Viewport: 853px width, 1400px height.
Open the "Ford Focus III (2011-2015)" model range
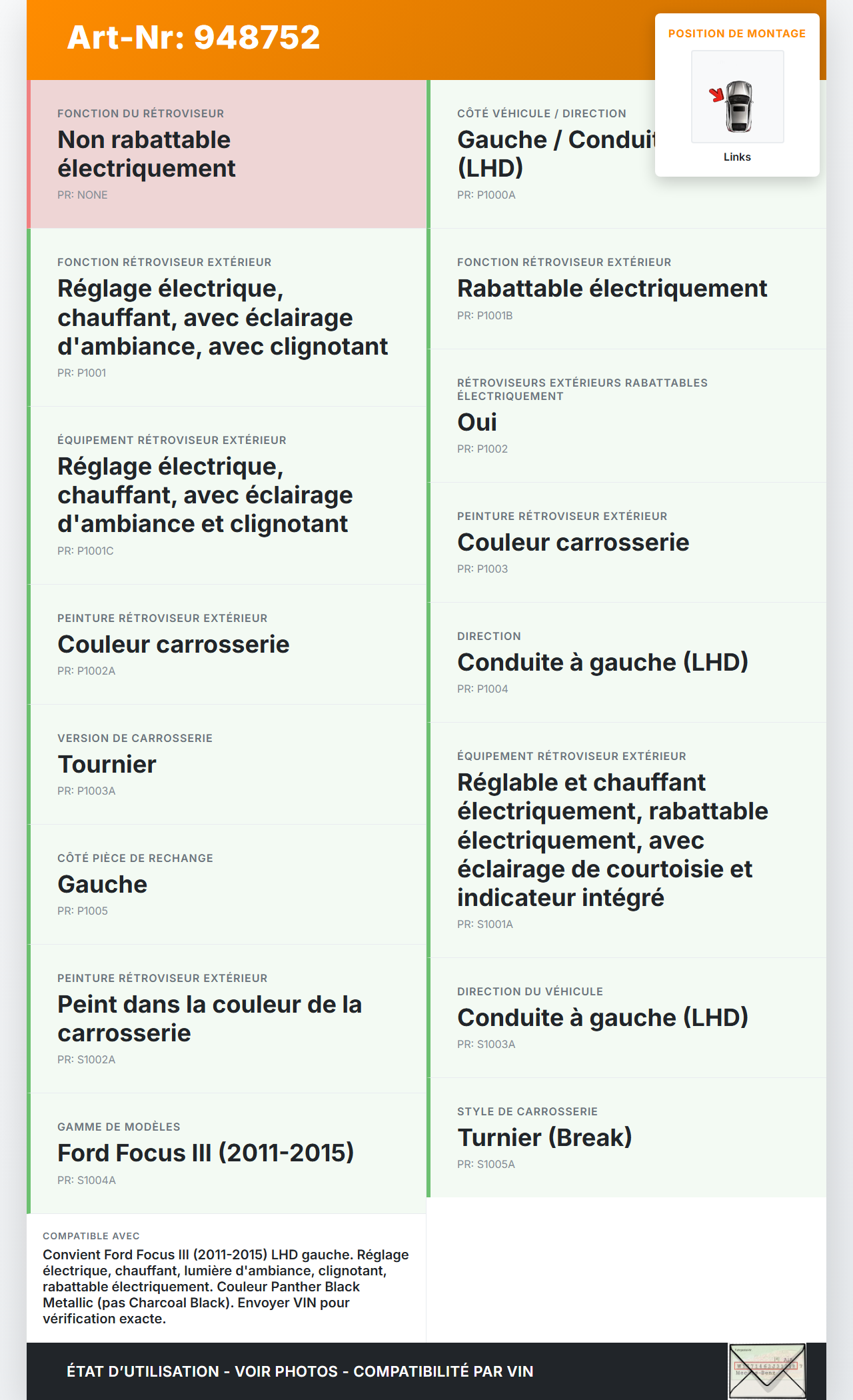[205, 1153]
